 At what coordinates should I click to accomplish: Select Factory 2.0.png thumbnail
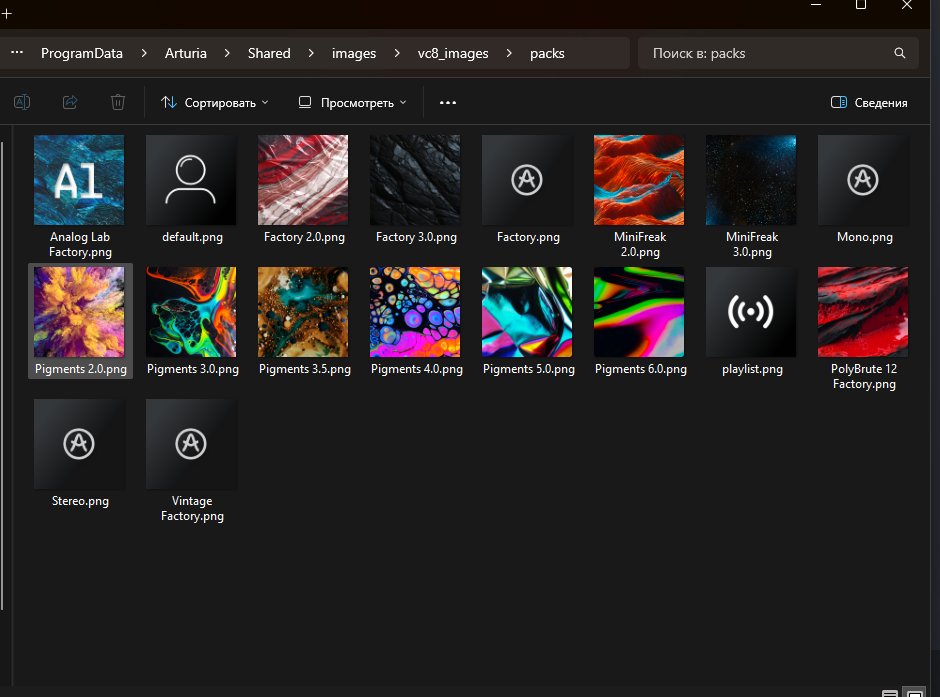coord(303,180)
